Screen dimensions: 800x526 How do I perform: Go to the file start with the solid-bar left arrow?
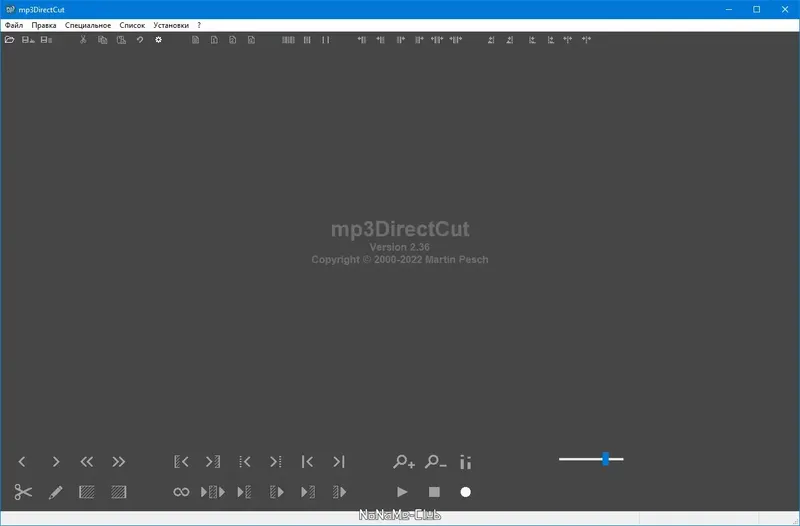[307, 462]
